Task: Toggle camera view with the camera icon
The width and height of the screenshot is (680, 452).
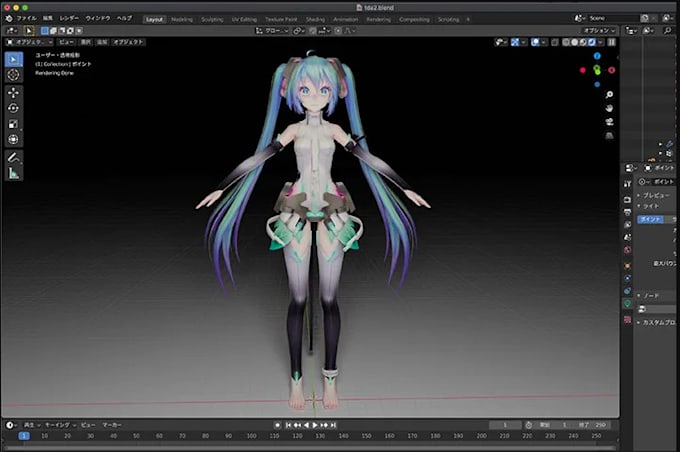Action: point(609,122)
